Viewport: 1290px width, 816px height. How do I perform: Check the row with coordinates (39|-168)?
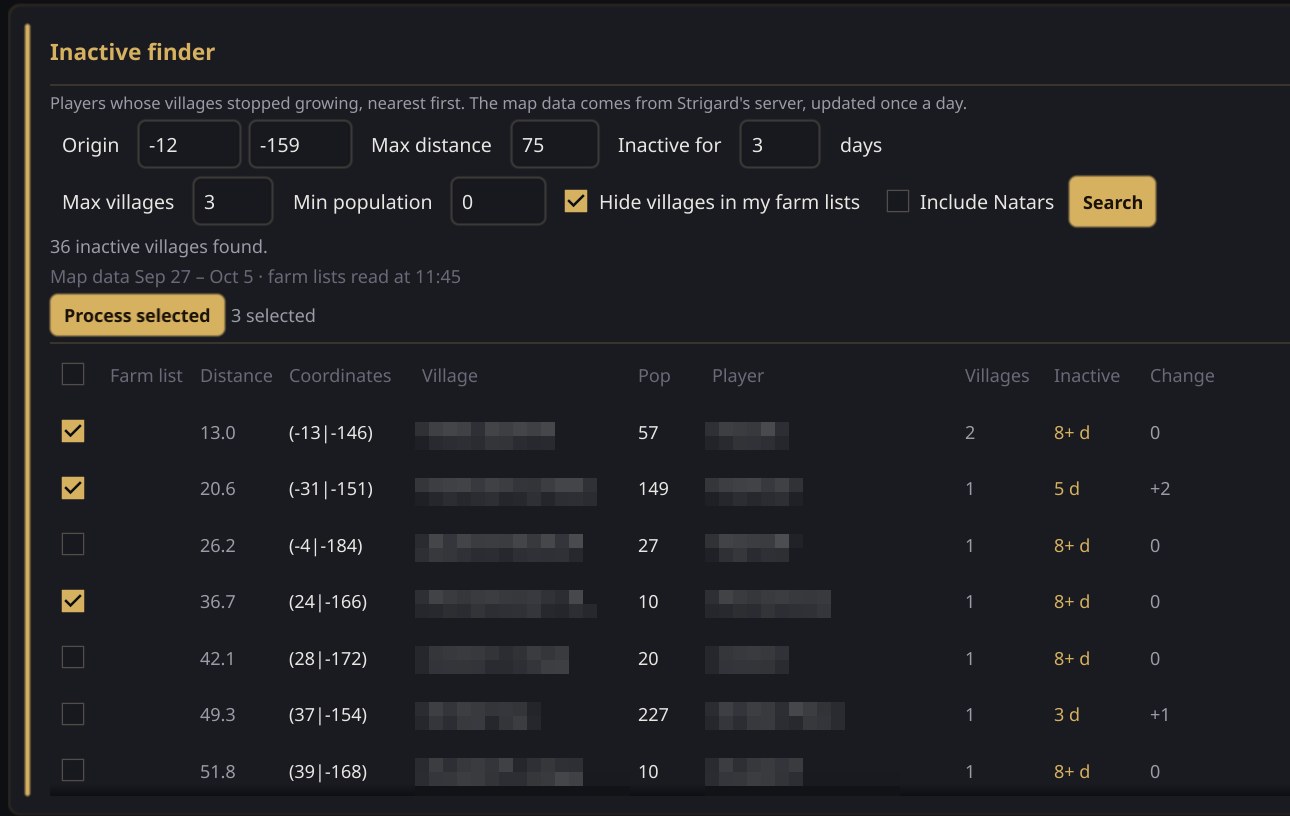(x=73, y=770)
